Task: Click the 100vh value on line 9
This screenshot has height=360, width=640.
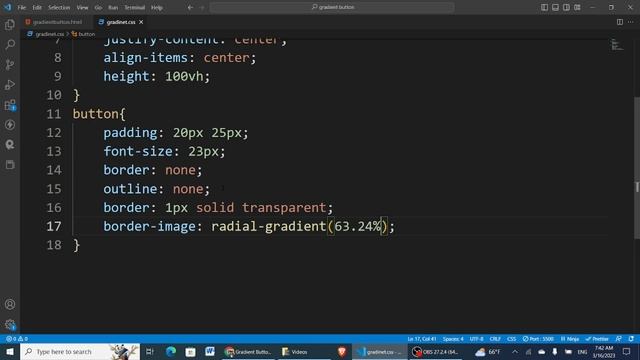Action: [x=184, y=76]
